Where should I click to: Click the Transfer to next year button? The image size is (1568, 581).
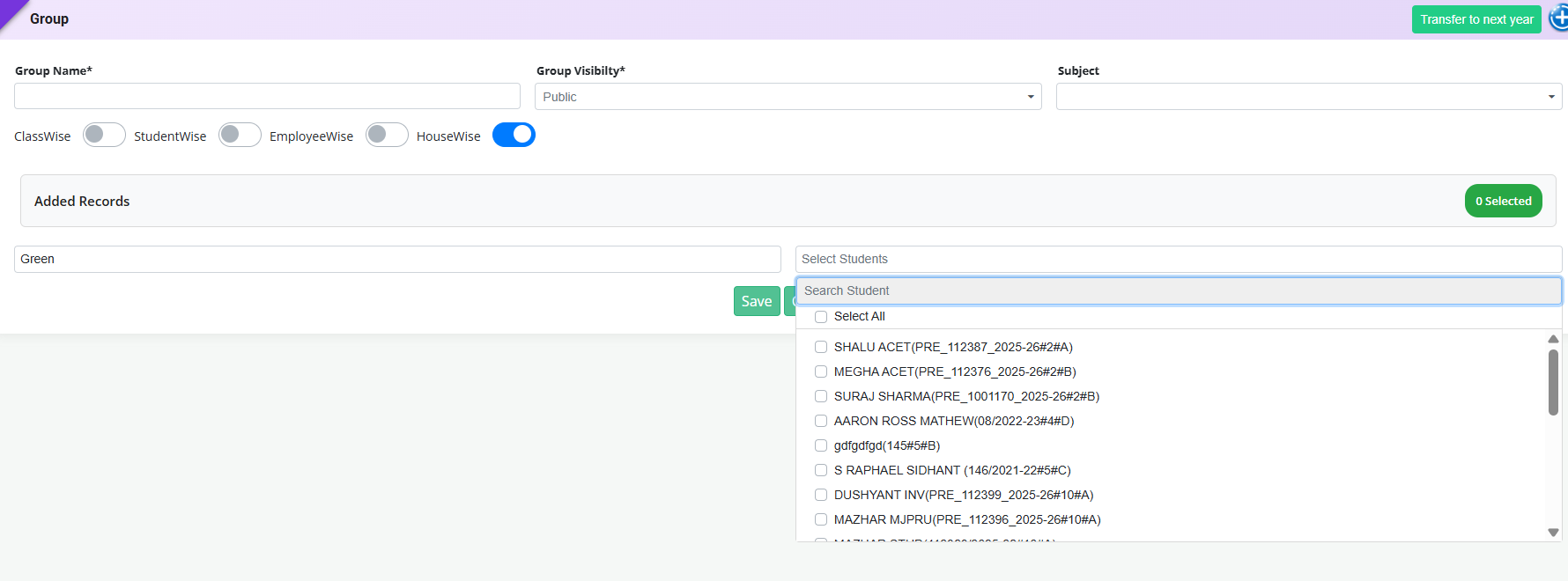click(x=1476, y=19)
